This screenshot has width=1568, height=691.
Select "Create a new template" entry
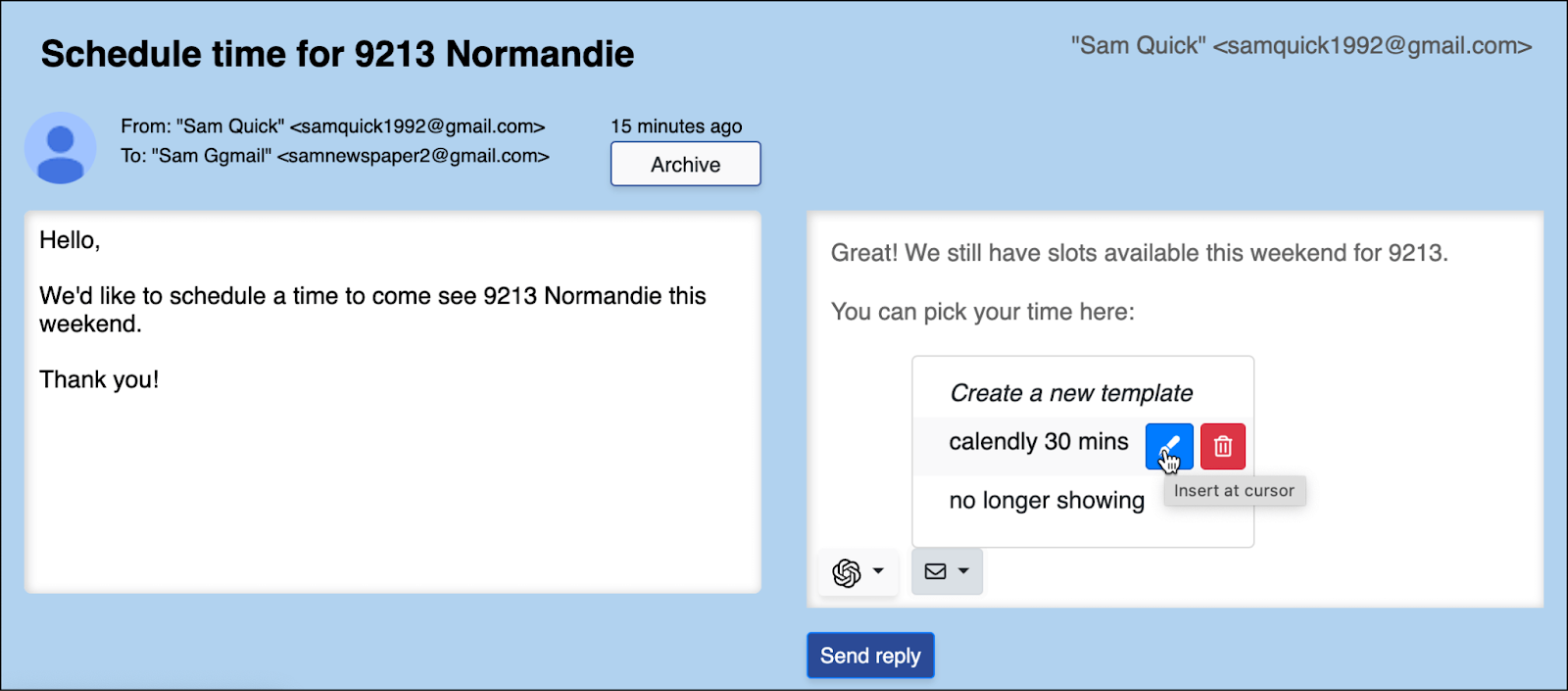[x=1071, y=393]
